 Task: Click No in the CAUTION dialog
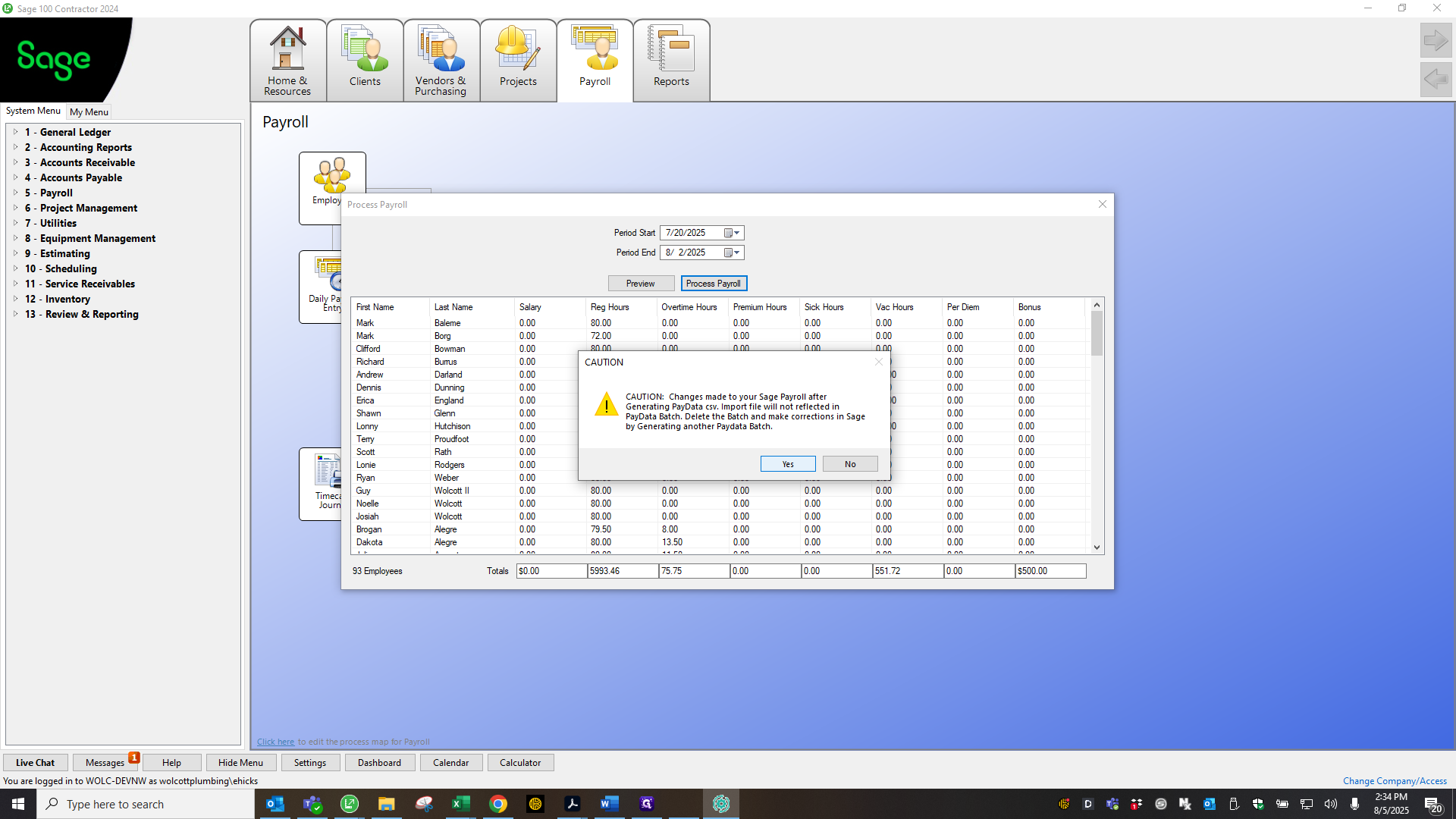[850, 464]
